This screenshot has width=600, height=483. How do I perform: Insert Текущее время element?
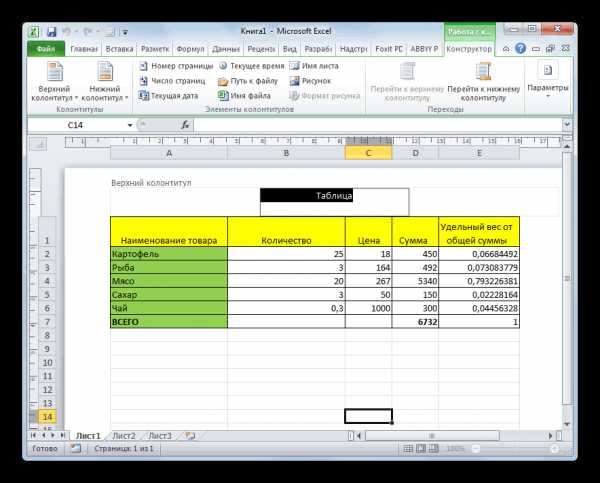click(x=251, y=66)
